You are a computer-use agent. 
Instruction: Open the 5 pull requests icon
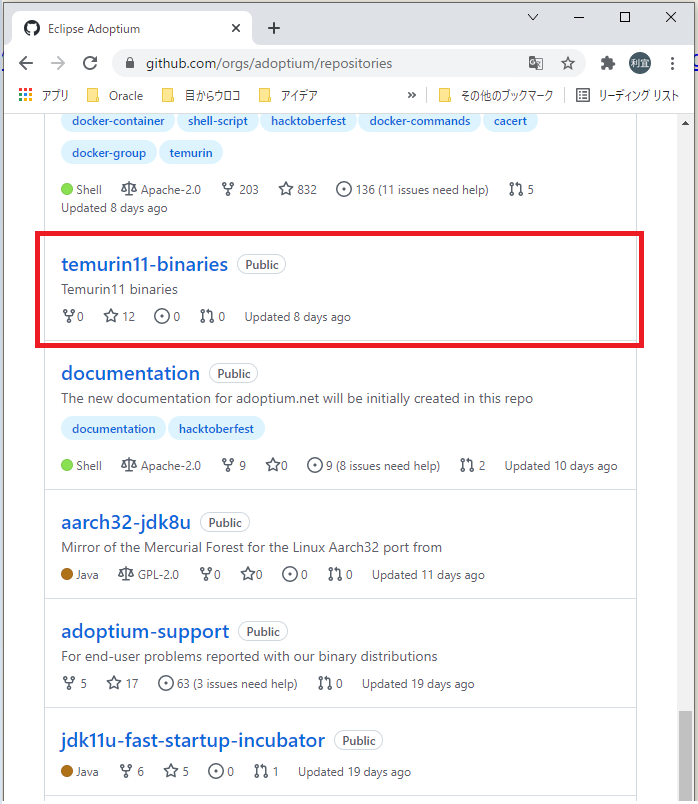click(x=515, y=189)
